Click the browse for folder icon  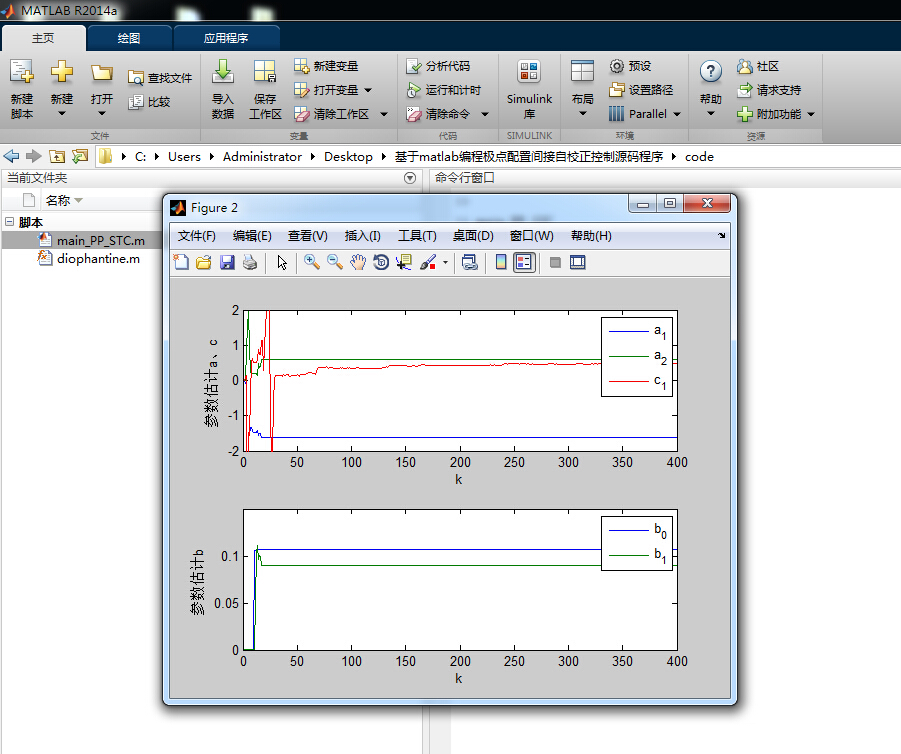[x=80, y=156]
